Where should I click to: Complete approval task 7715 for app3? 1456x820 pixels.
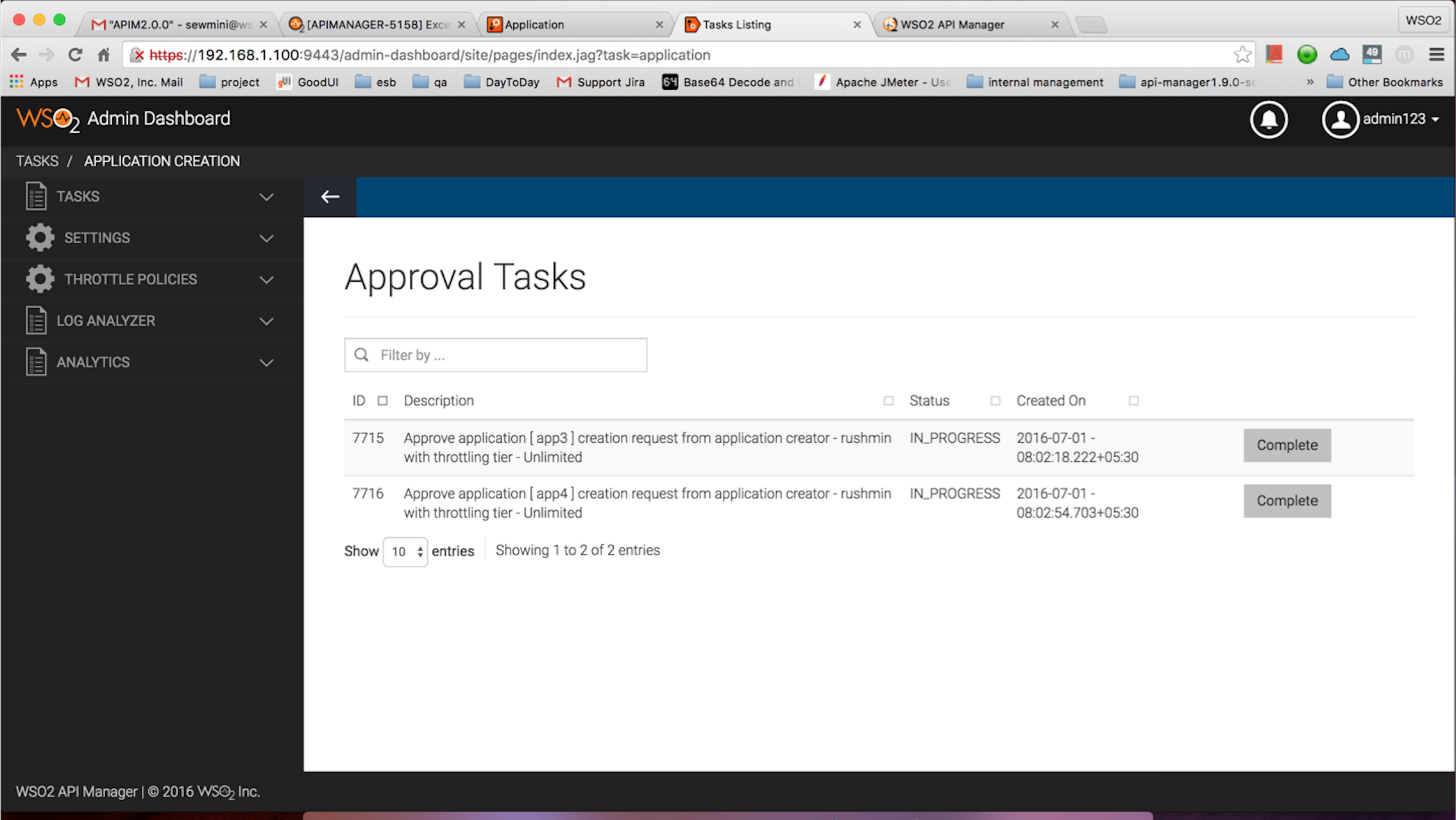pos(1287,445)
